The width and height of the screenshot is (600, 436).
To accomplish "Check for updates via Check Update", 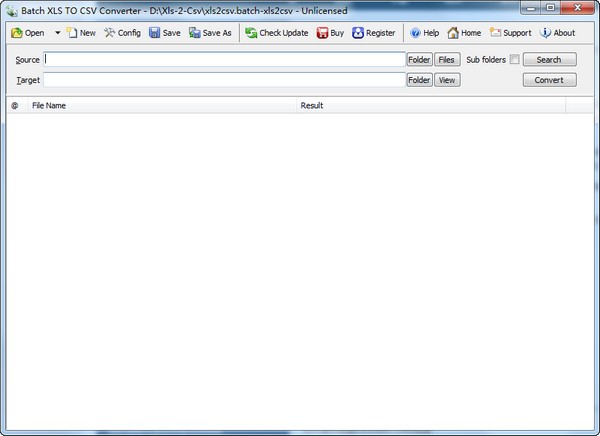I will click(x=252, y=33).
